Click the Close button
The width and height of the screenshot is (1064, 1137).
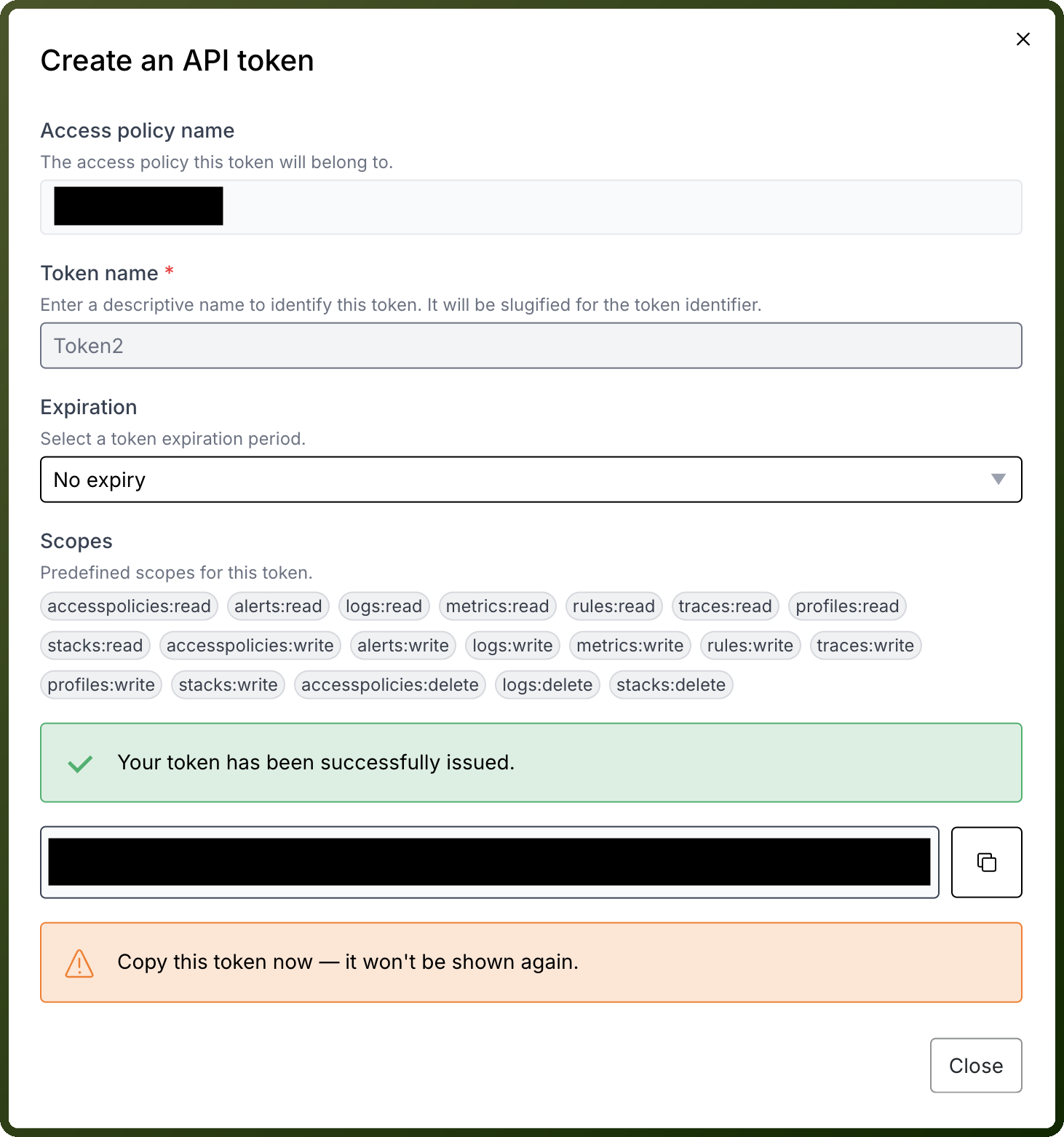tap(975, 1065)
